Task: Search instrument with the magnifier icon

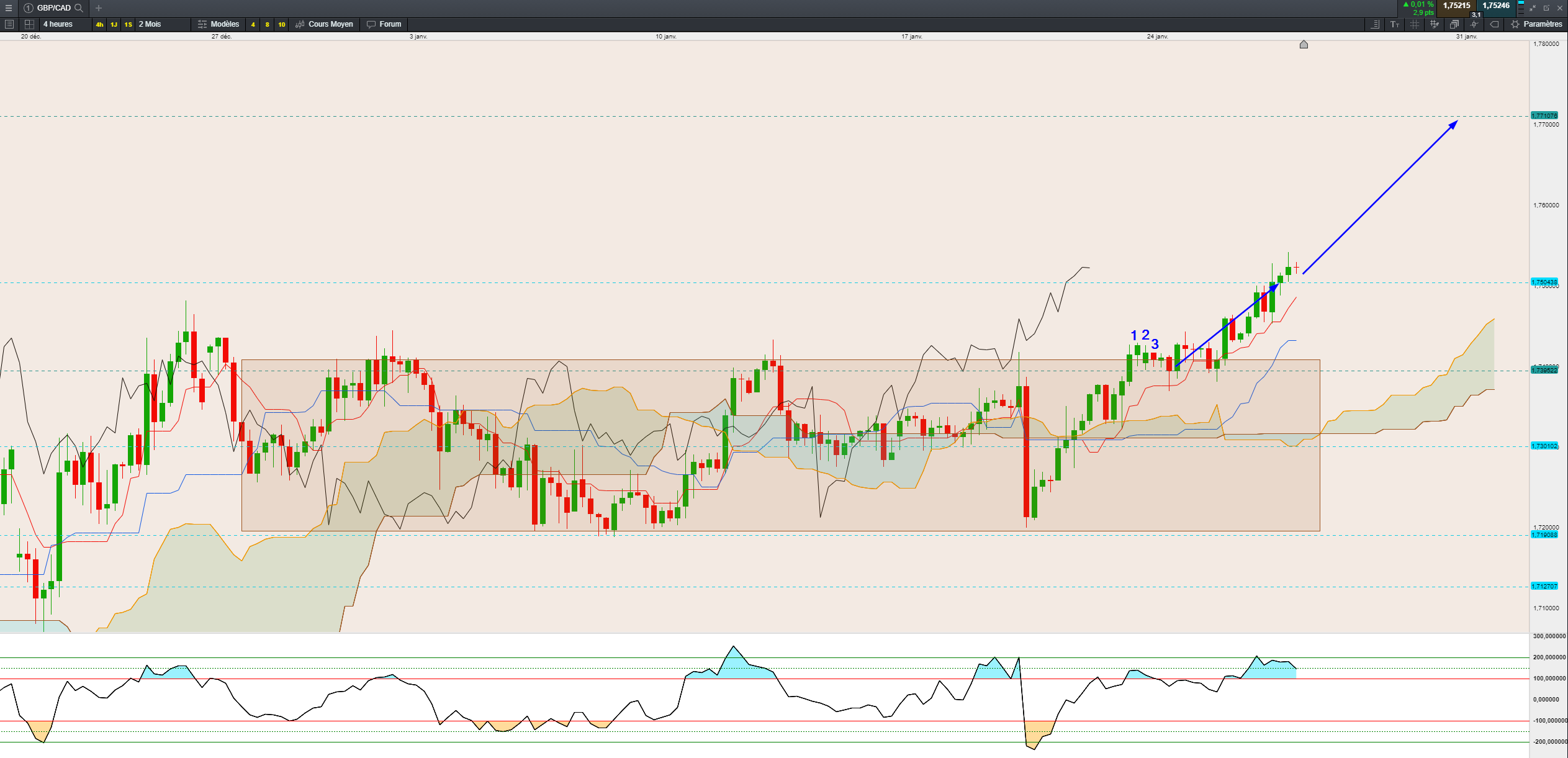Action: tap(79, 8)
